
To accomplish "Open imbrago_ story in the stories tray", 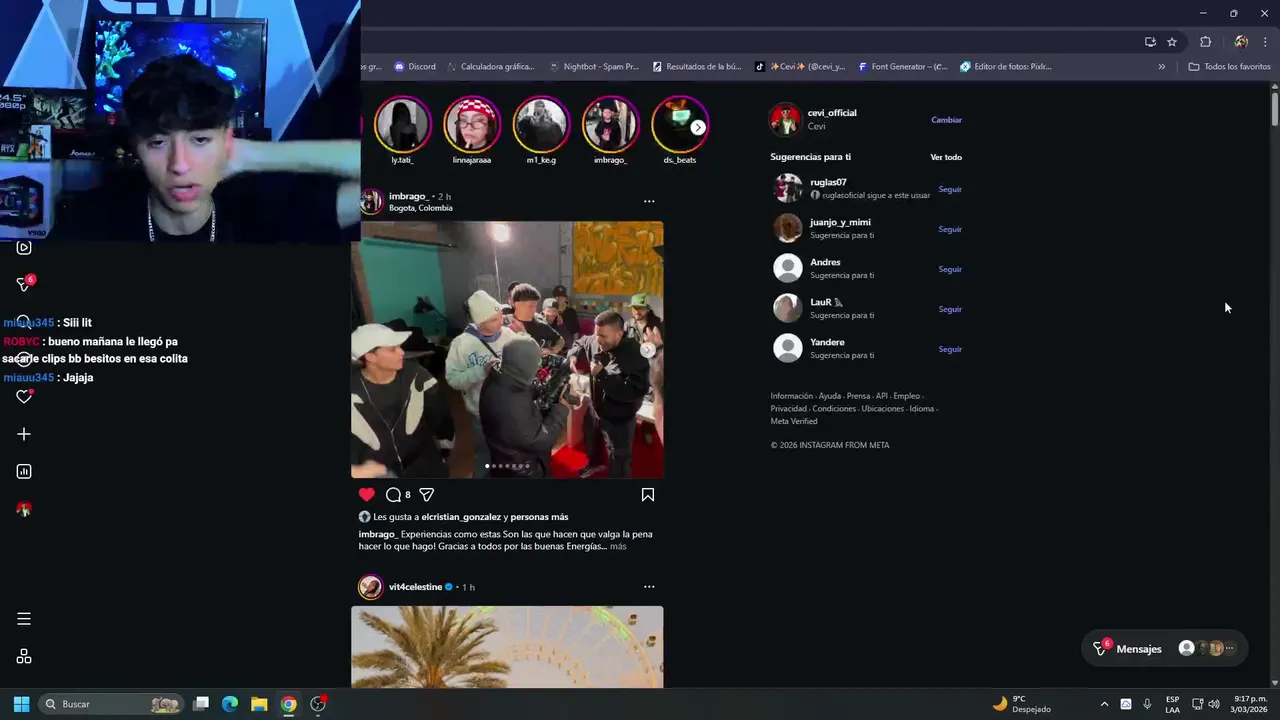I will (x=610, y=124).
